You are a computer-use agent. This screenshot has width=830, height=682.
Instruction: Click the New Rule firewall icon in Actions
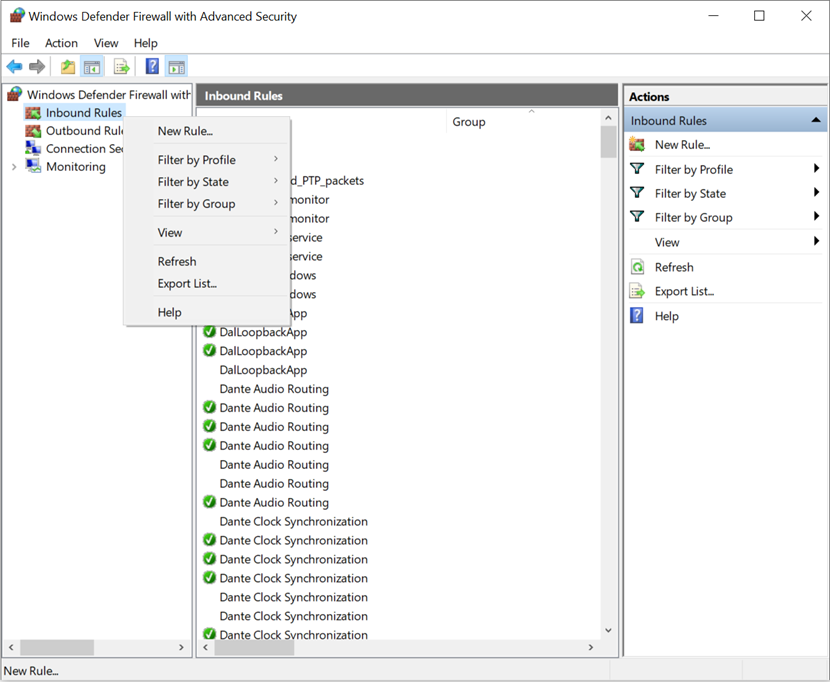637,145
